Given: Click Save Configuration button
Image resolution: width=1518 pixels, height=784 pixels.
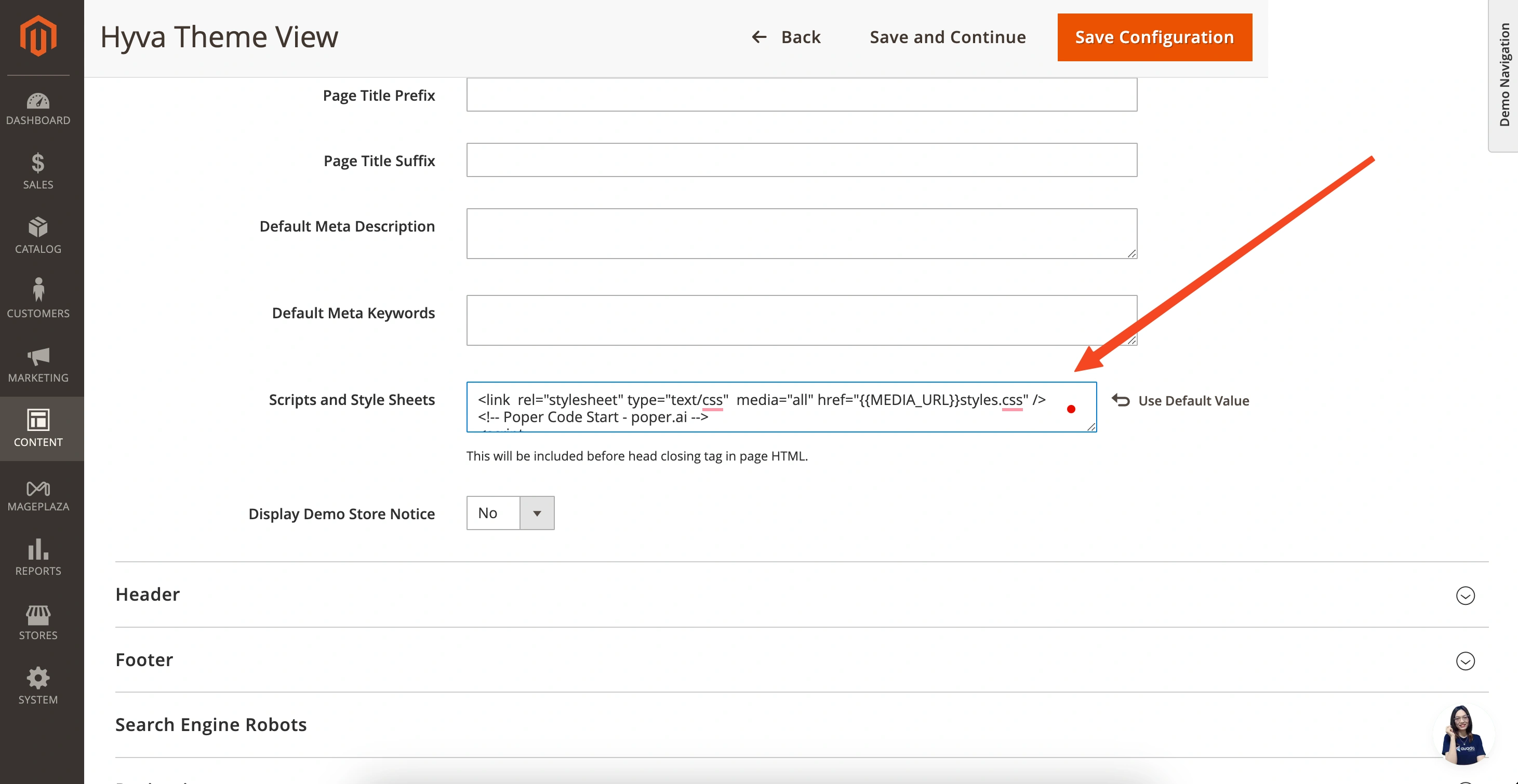Looking at the screenshot, I should click(1155, 37).
